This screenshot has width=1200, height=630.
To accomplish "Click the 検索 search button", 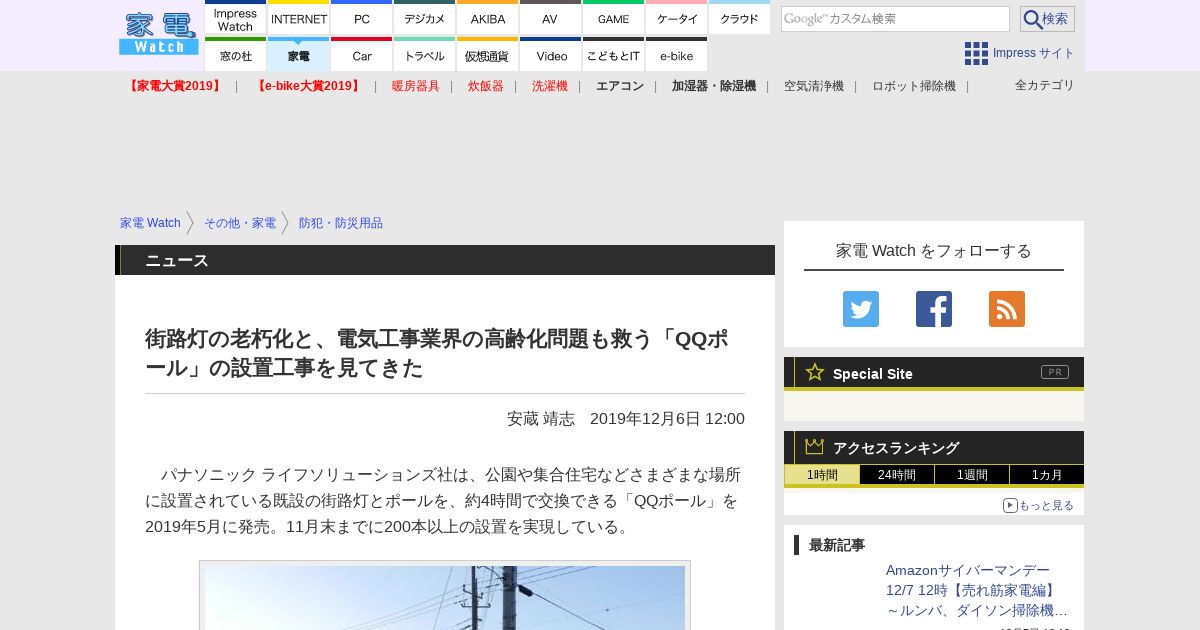I will (1047, 19).
